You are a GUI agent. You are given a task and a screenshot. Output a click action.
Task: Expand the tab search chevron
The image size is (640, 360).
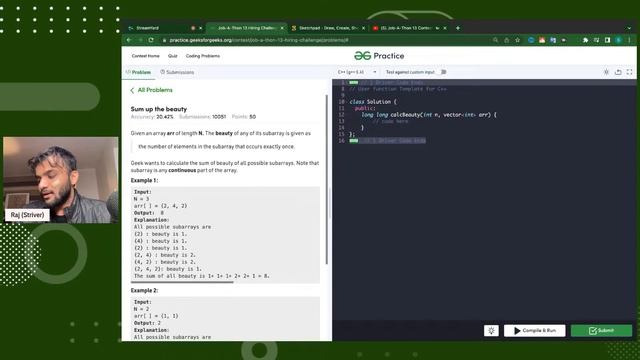pyautogui.click(x=629, y=28)
